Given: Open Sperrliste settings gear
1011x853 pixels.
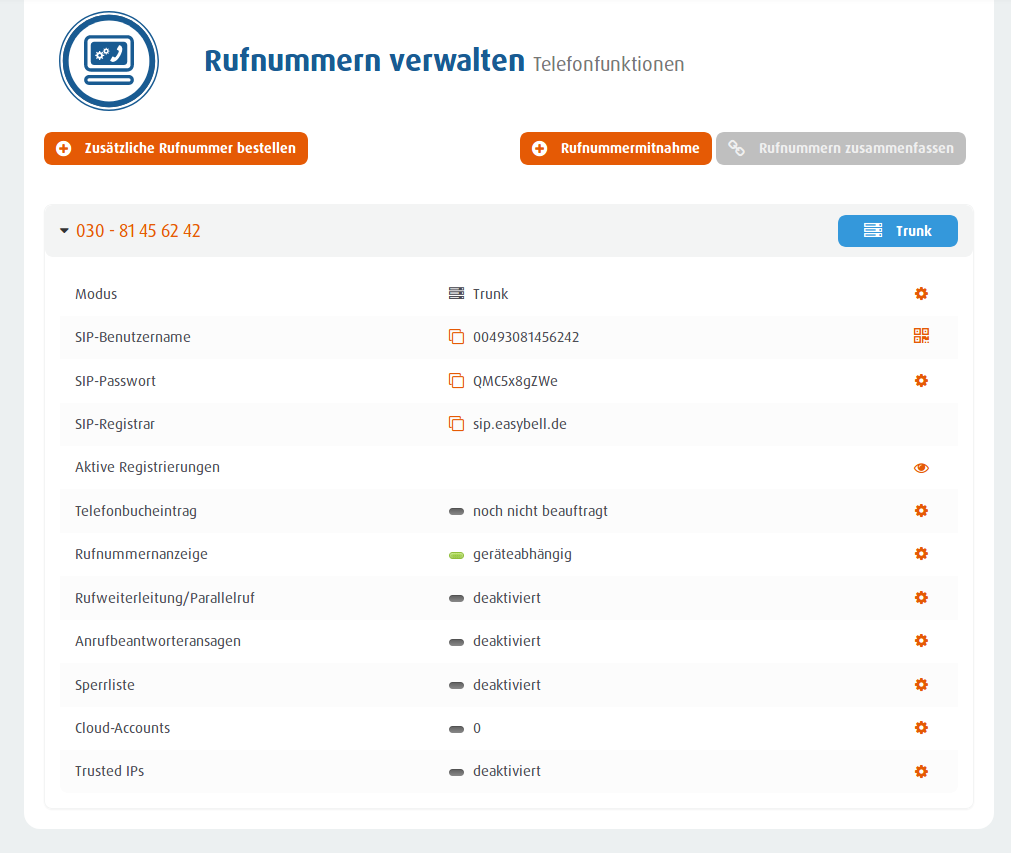Looking at the screenshot, I should [x=921, y=685].
